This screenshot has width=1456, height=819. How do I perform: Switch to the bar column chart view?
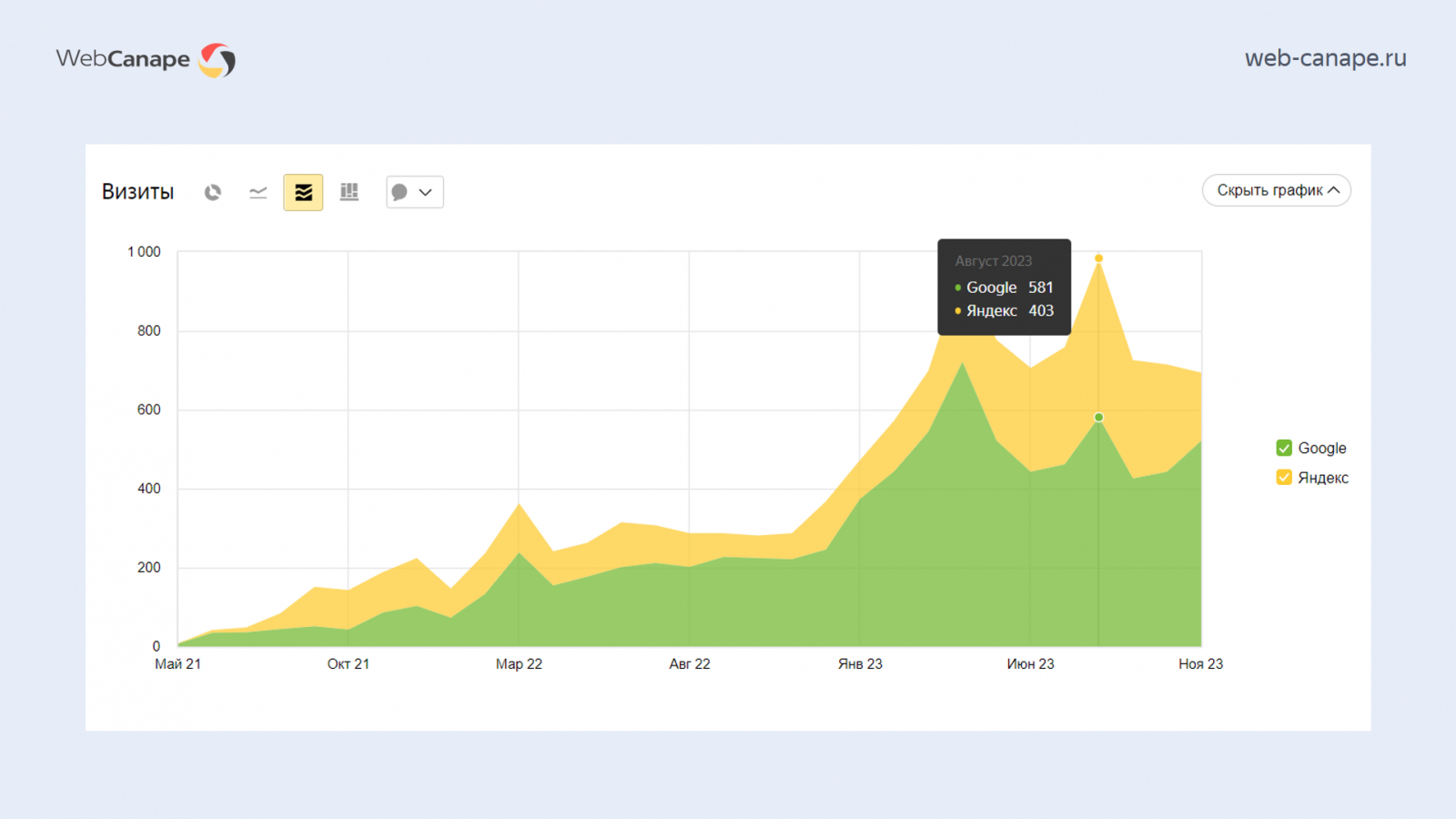tap(349, 192)
